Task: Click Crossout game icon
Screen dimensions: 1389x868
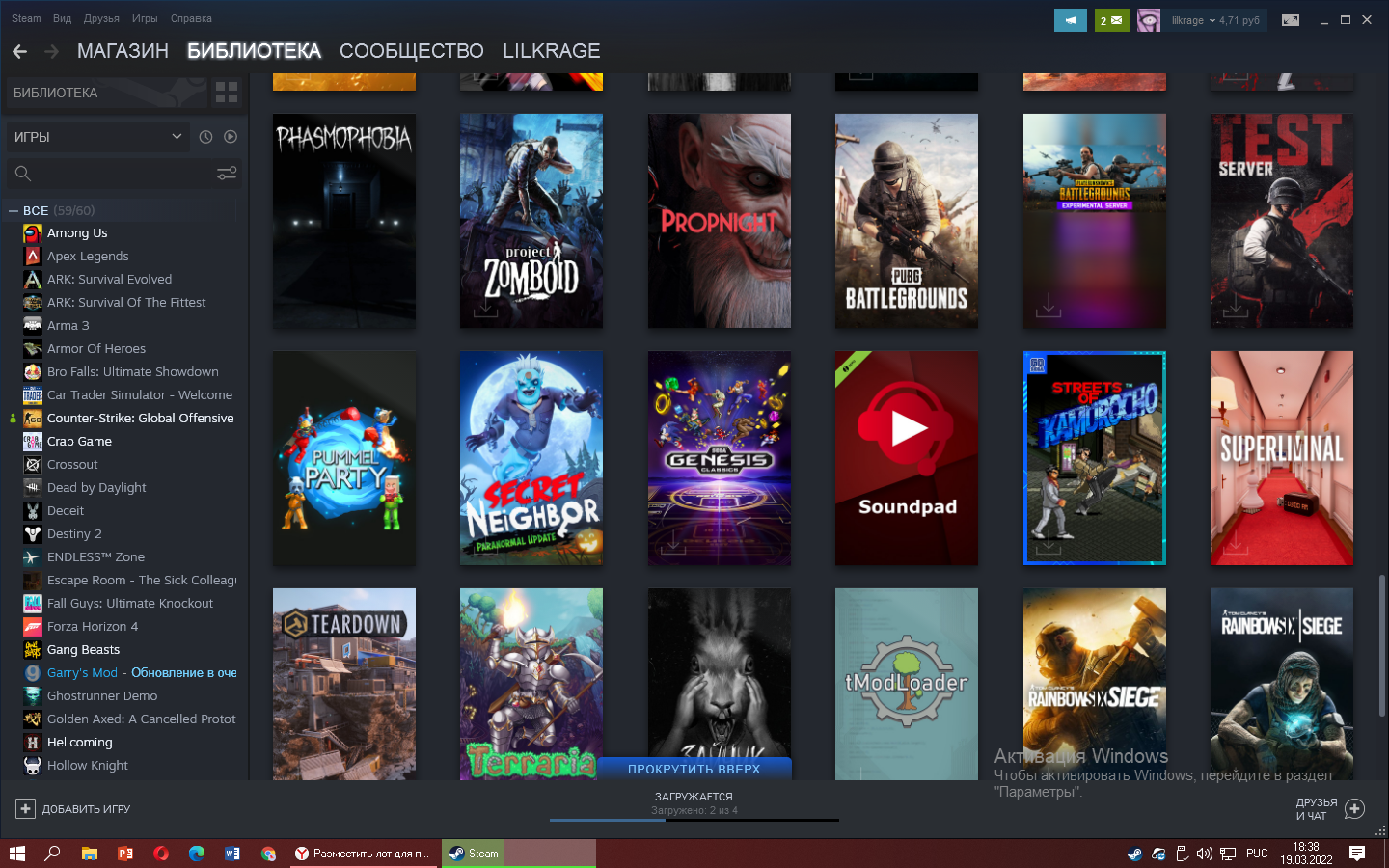Action: [33, 465]
